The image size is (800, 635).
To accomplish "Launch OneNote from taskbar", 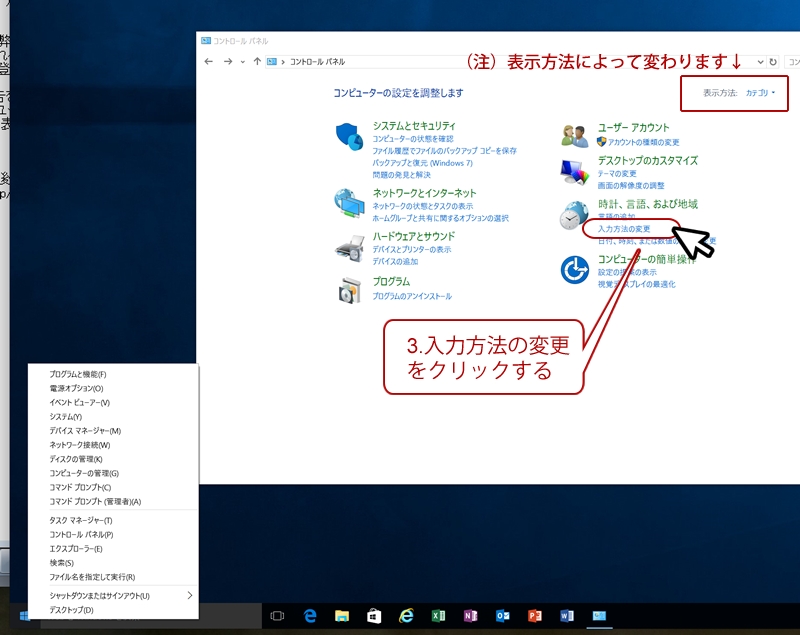I will (470, 616).
